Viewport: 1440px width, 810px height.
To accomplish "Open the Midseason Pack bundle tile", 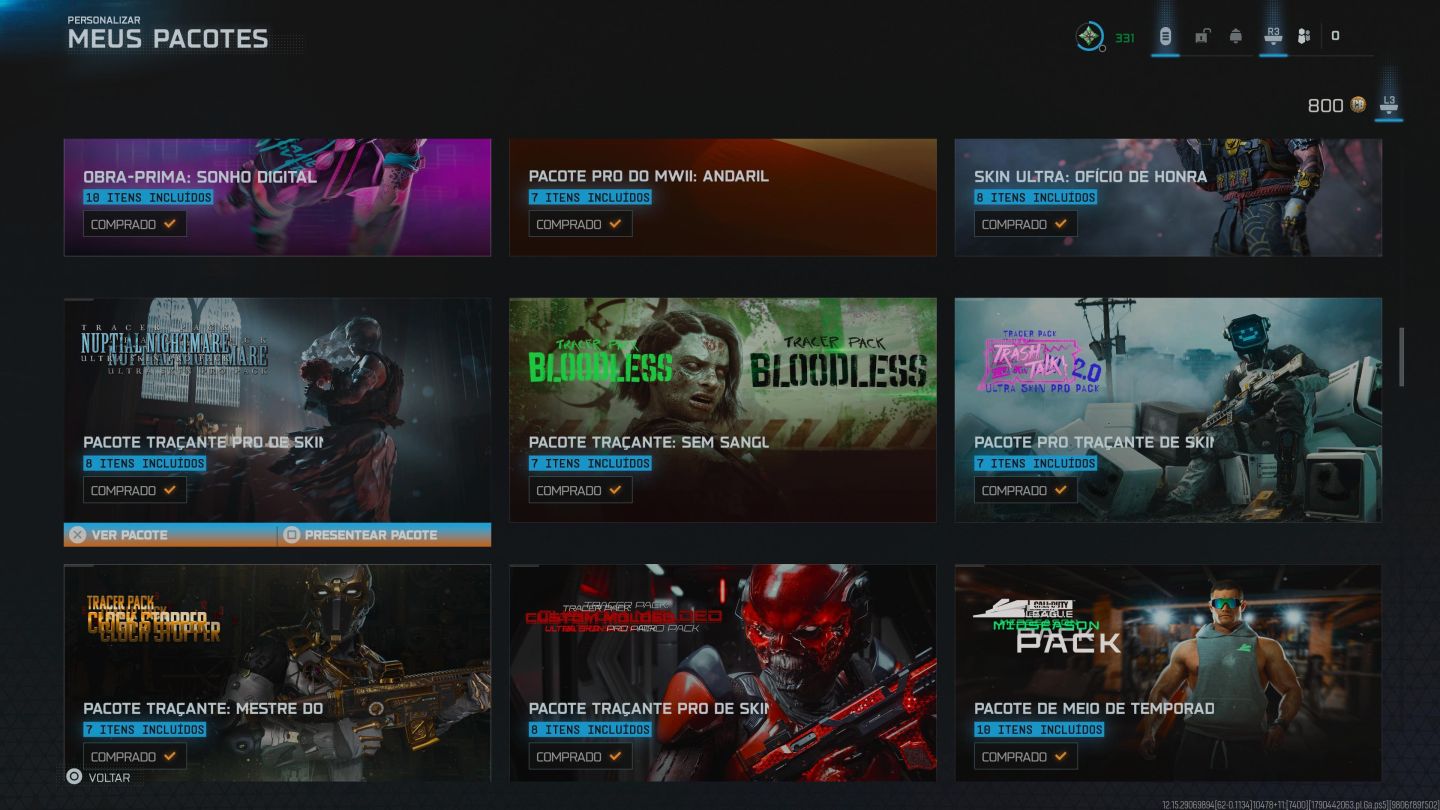I will [1168, 672].
